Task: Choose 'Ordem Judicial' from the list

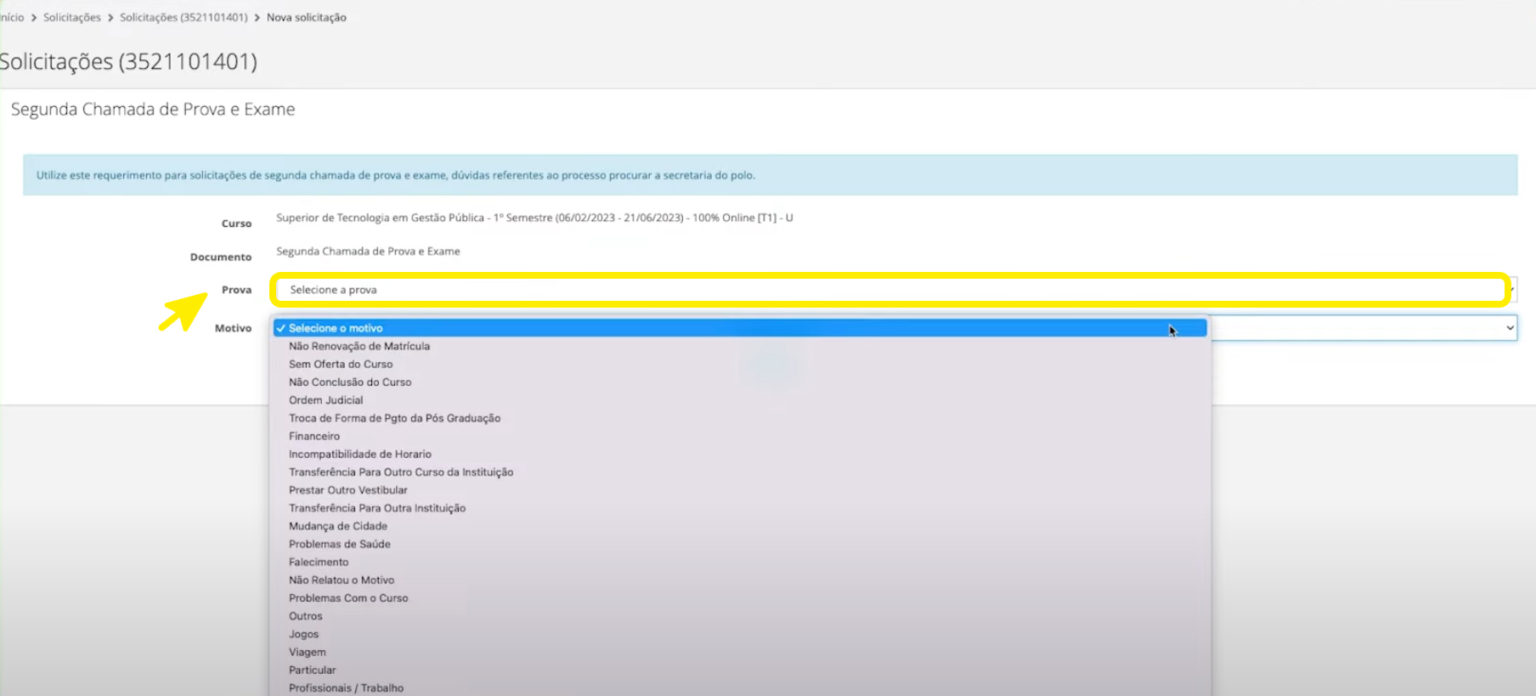Action: (x=325, y=400)
